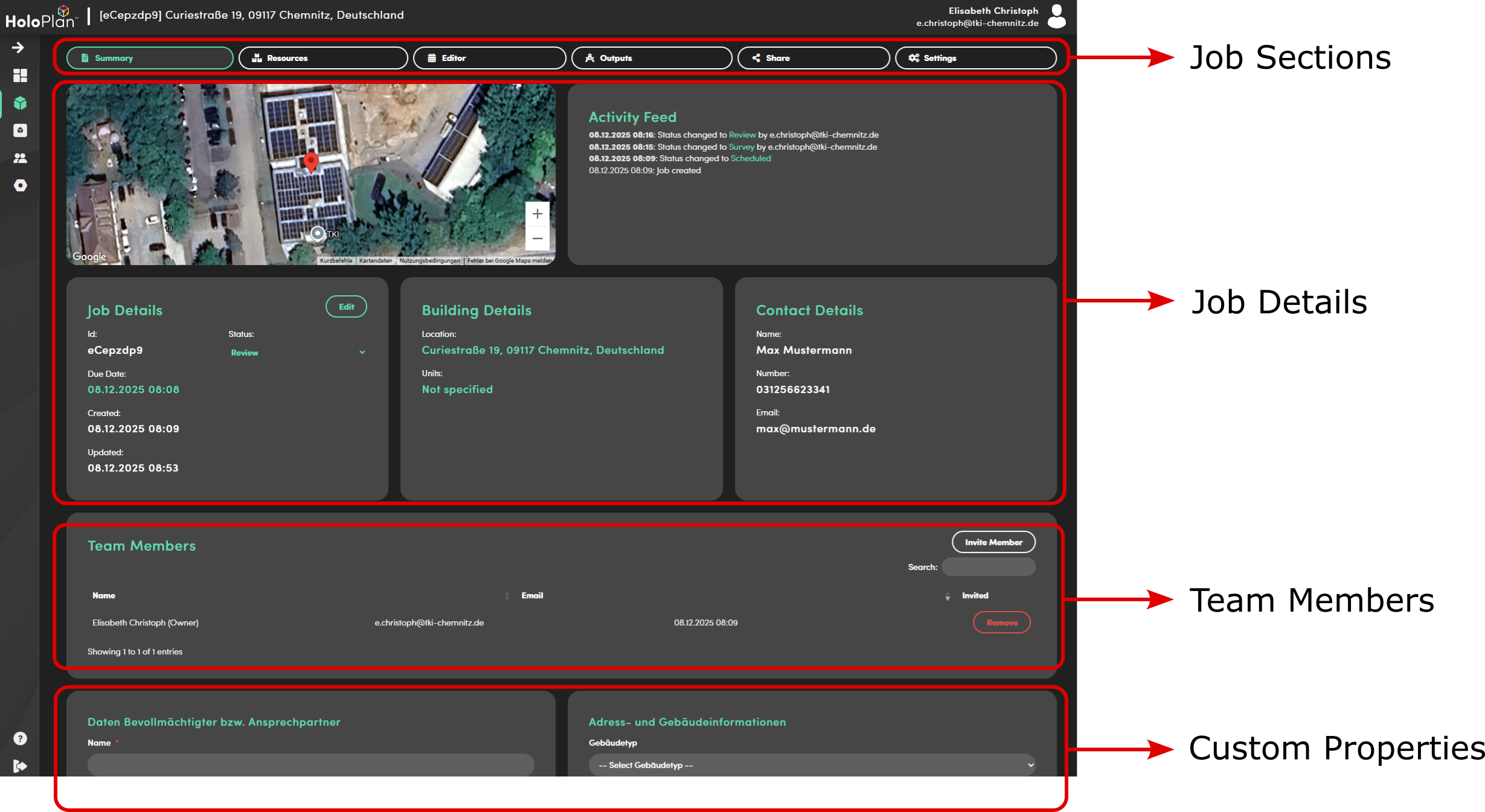Go to the Share tab
This screenshot has height=812, width=1485.
point(813,58)
